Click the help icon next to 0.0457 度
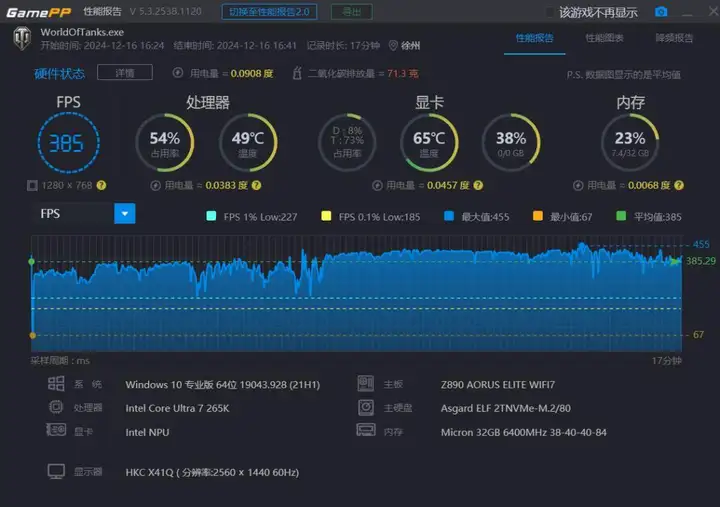 coord(478,186)
